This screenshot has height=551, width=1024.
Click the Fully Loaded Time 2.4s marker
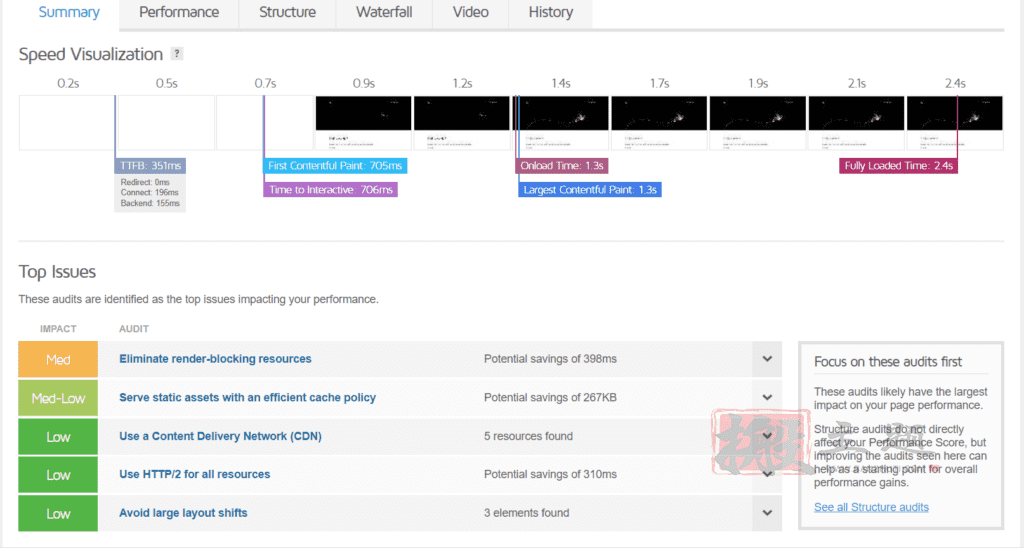899,166
